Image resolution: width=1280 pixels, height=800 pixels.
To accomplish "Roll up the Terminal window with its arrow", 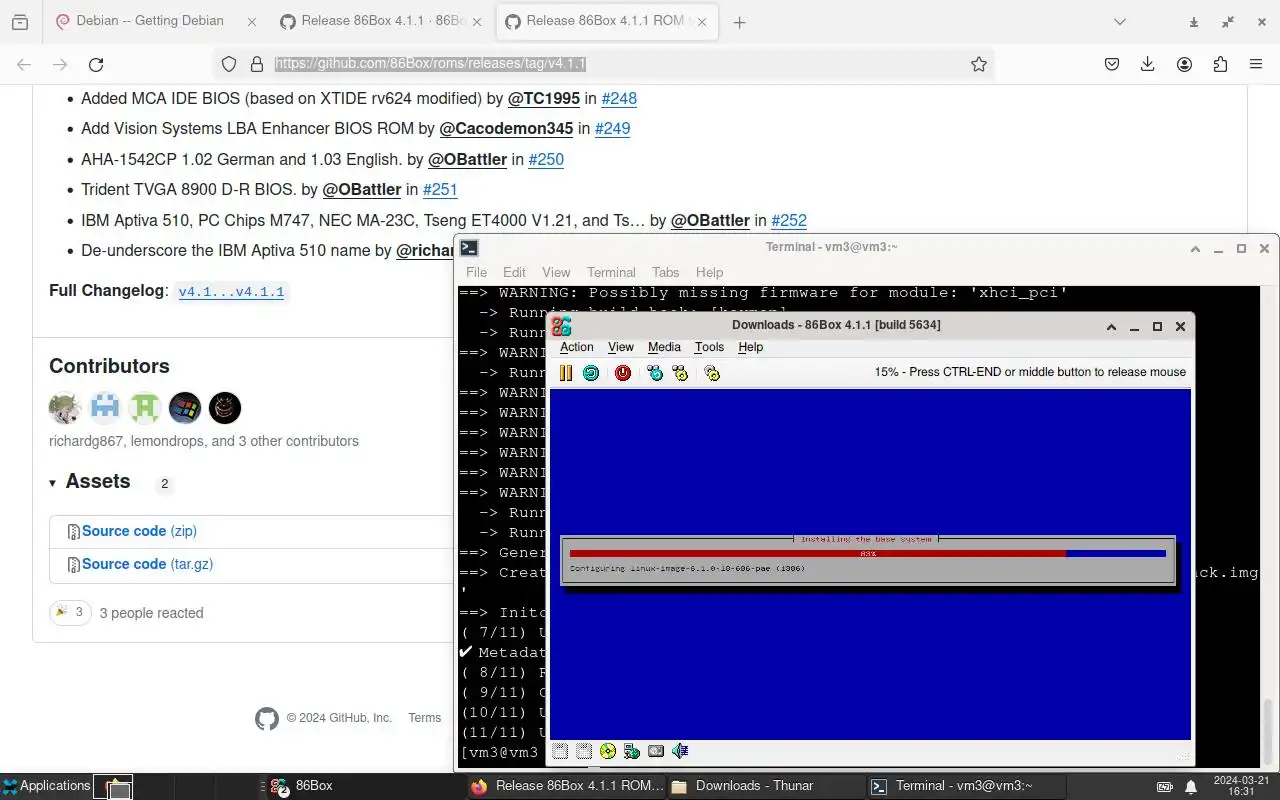I will 1195,248.
